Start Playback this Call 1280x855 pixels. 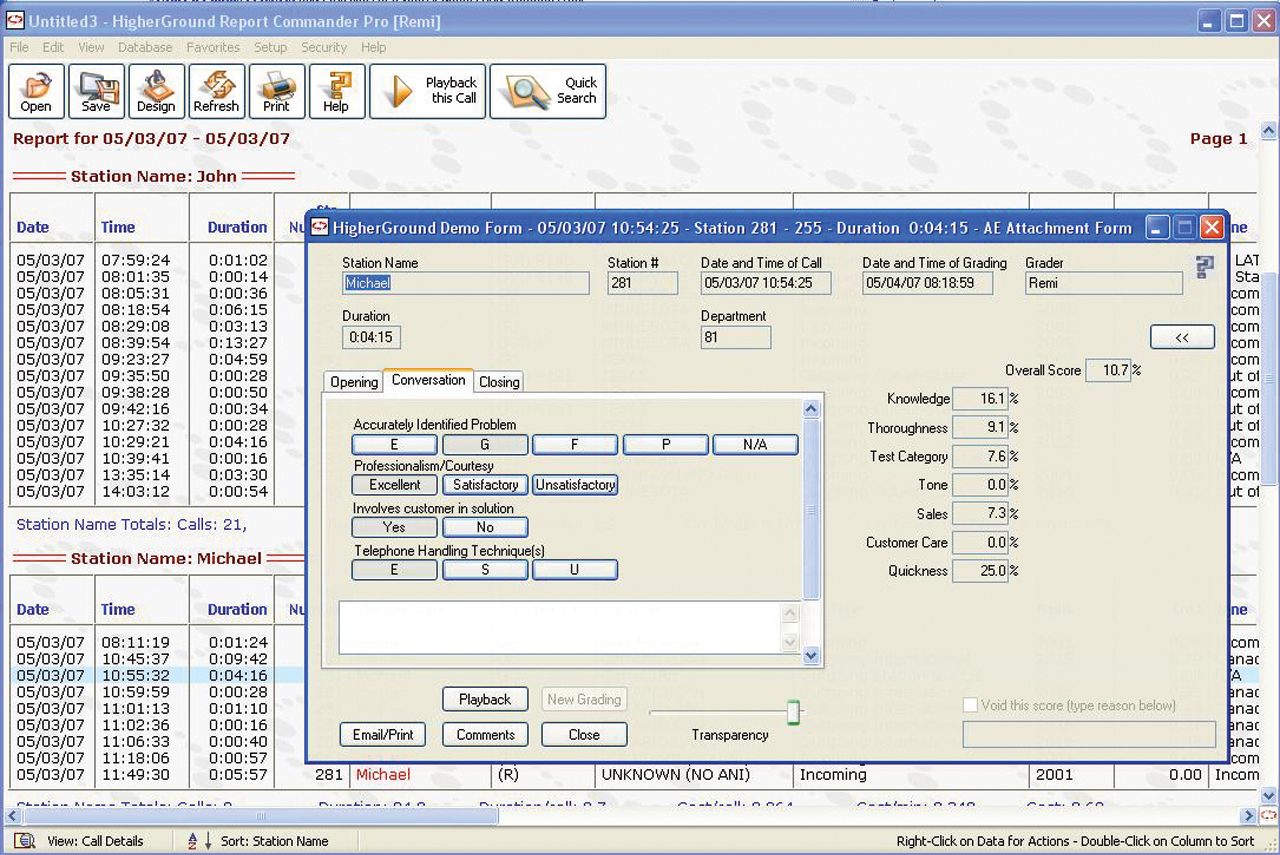(x=427, y=92)
